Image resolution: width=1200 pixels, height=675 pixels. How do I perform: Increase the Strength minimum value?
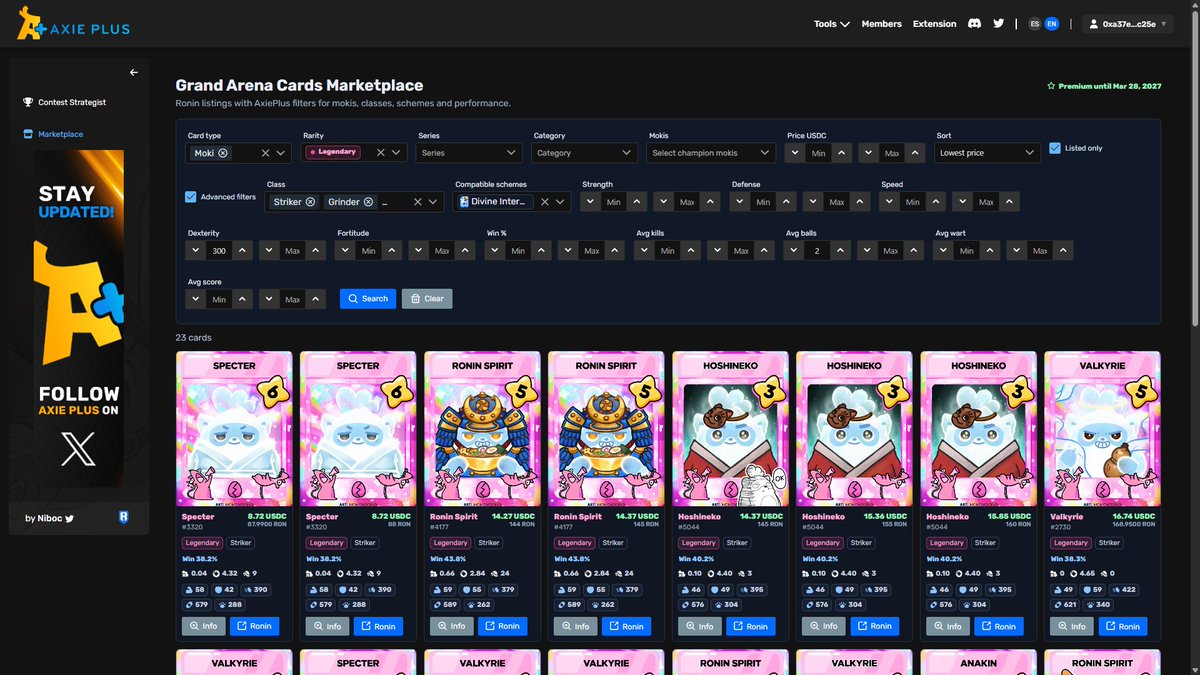pos(637,202)
